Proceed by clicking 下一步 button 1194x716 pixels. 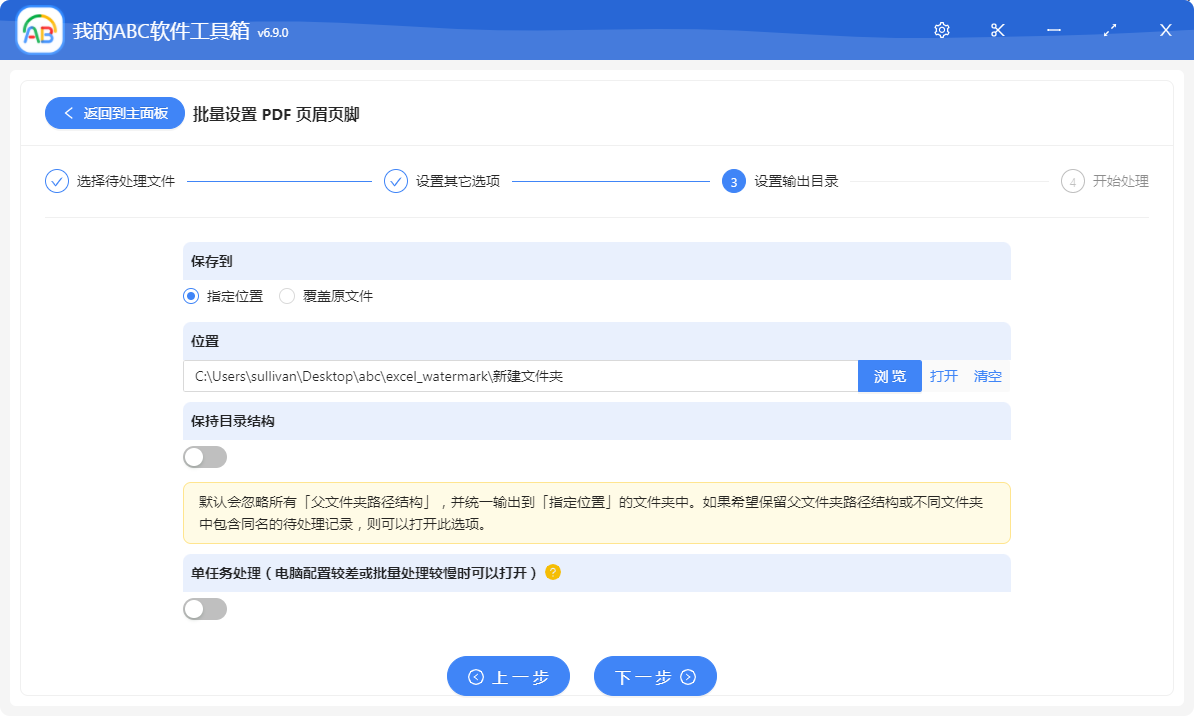655,676
